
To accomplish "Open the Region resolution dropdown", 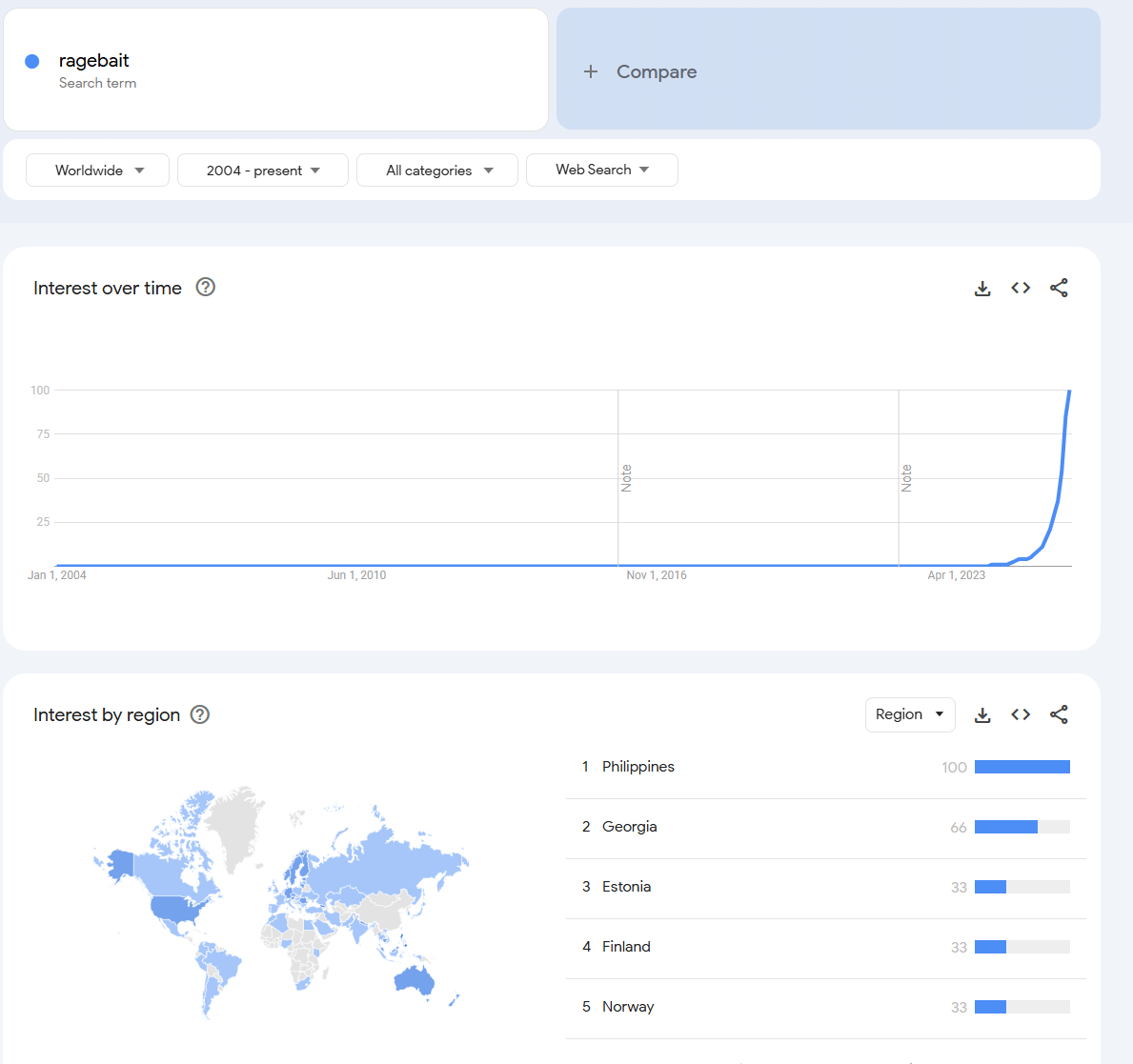I will click(x=910, y=714).
